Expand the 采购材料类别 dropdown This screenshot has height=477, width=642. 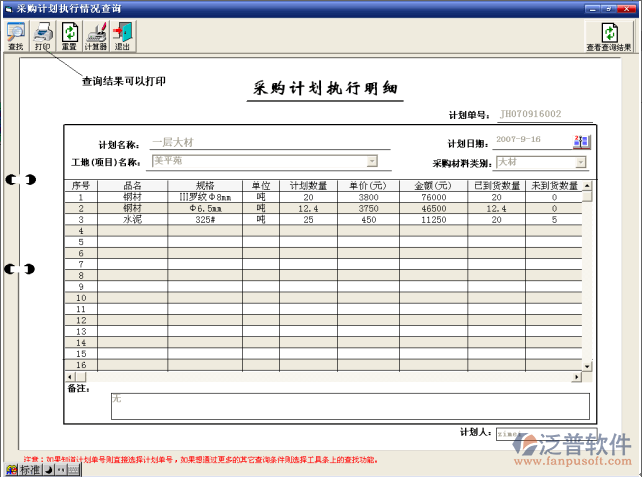(580, 162)
